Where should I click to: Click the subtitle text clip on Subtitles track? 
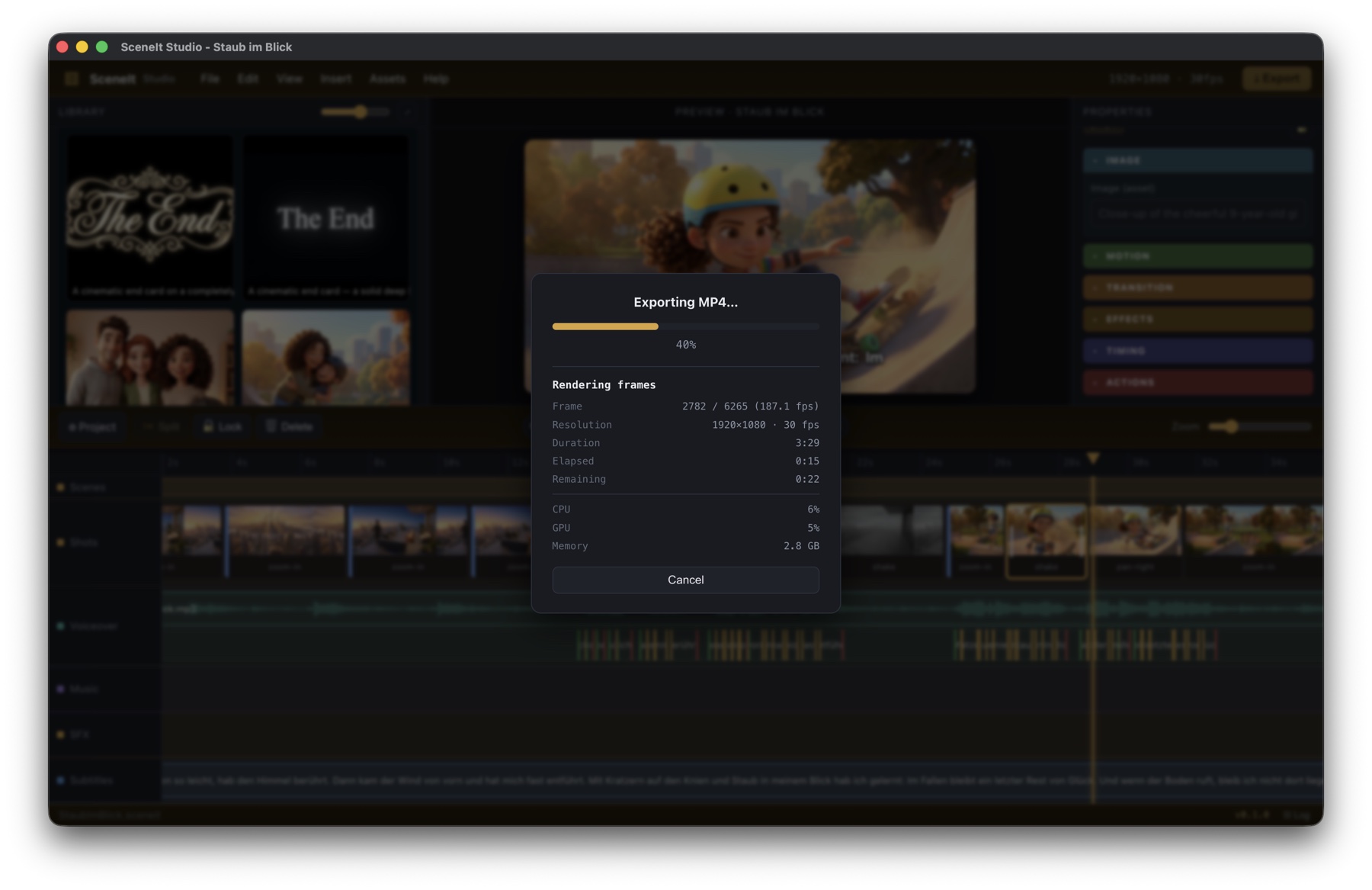[742, 780]
